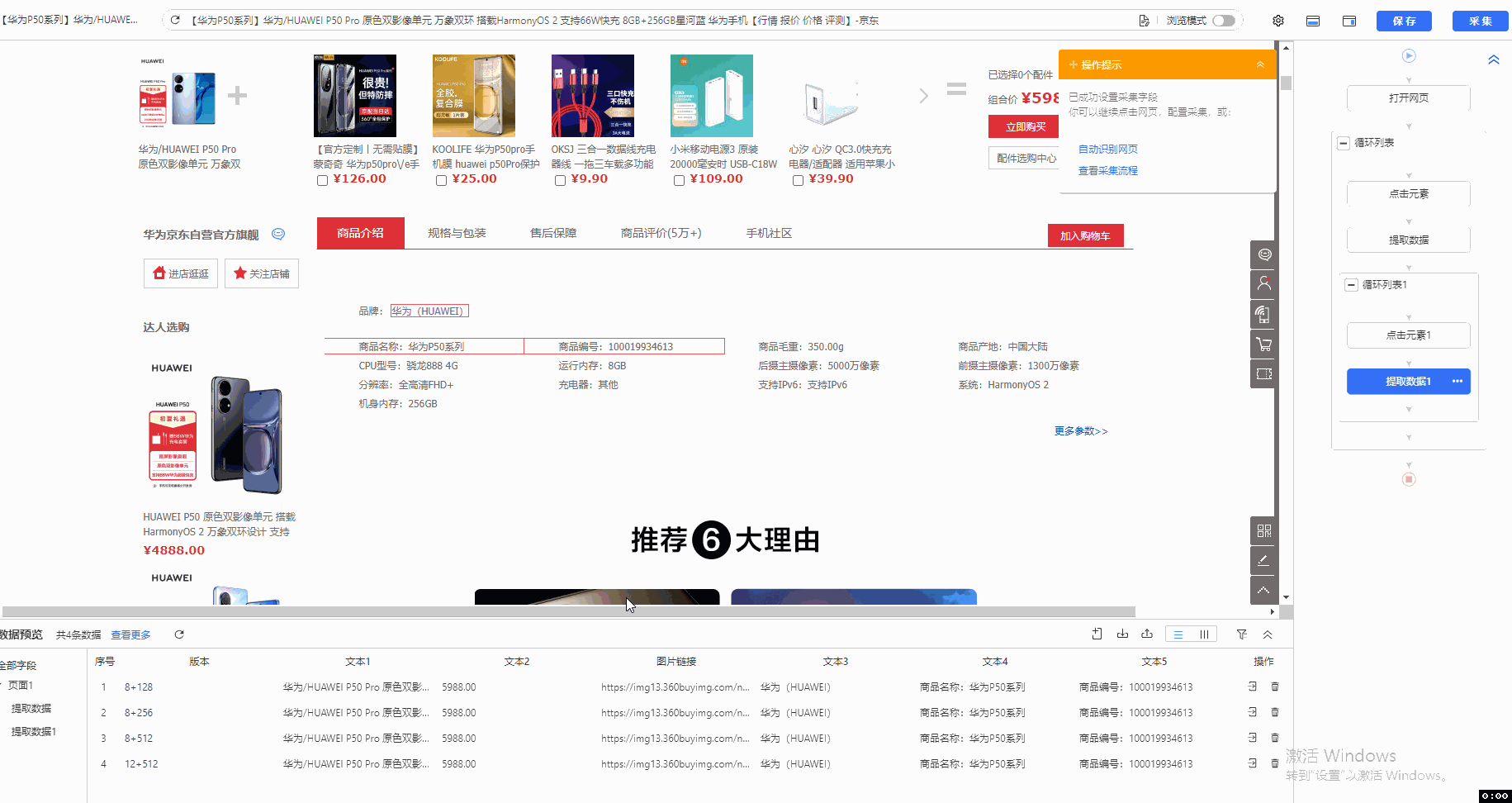Click the vertical page scrollbar down arrow
This screenshot has height=803, width=1512.
pos(1286,597)
